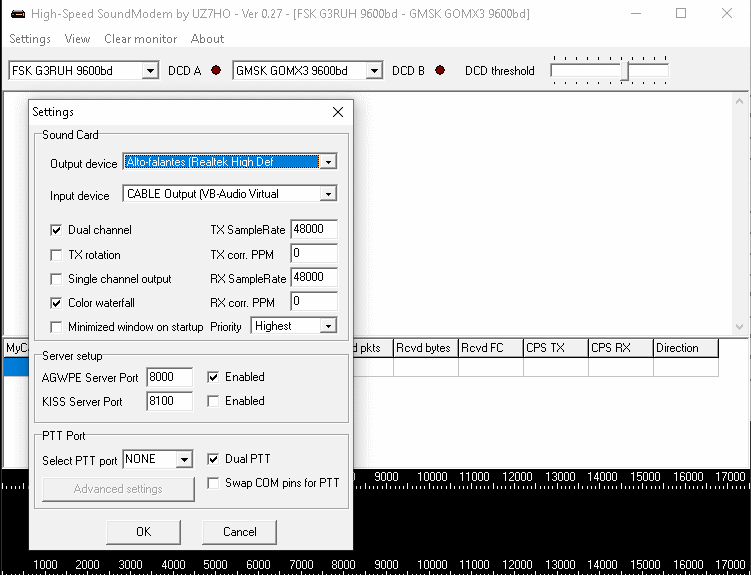Enable the TX rotation checkbox
The width and height of the screenshot is (751, 575).
click(56, 255)
